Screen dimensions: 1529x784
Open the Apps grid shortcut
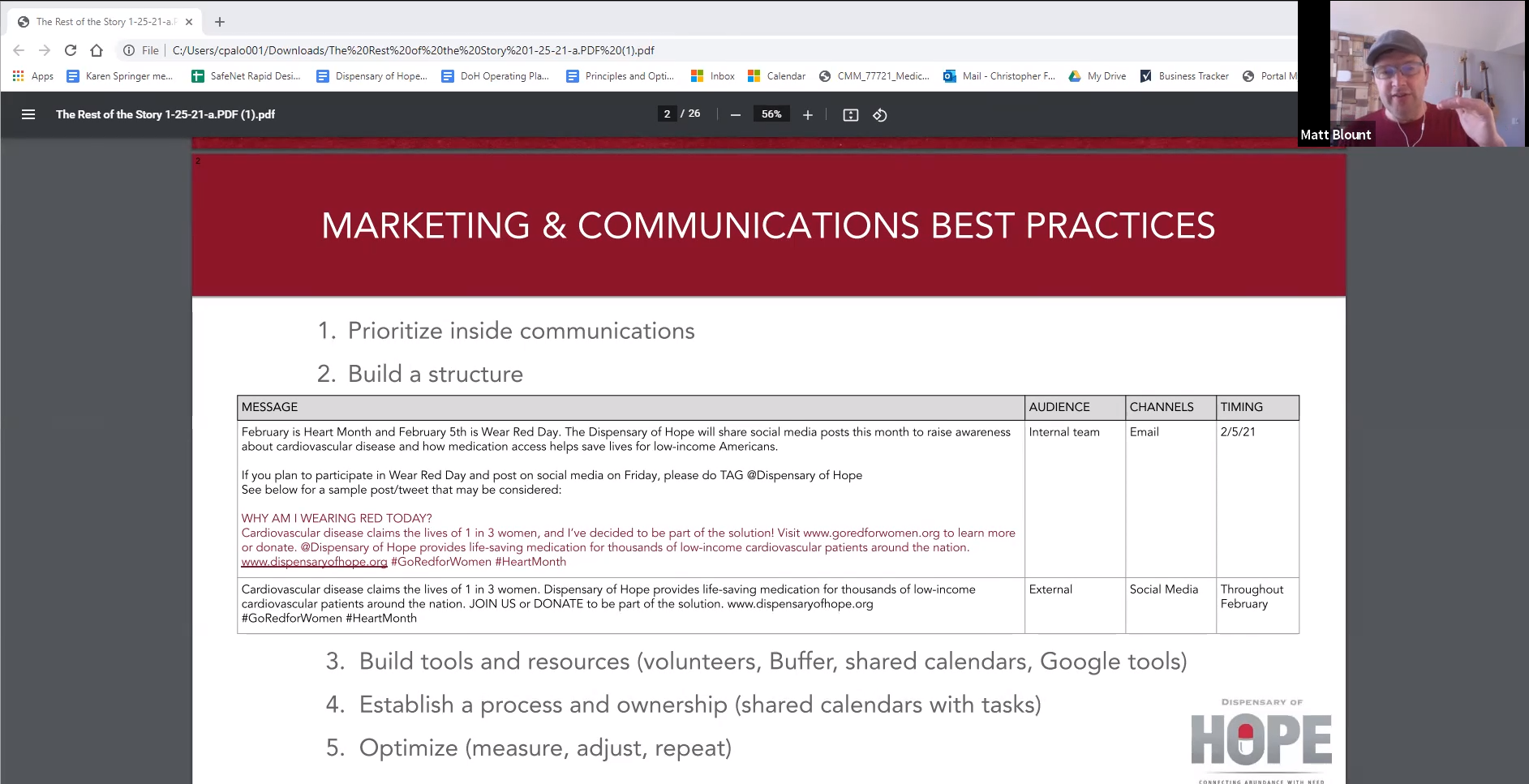32,76
